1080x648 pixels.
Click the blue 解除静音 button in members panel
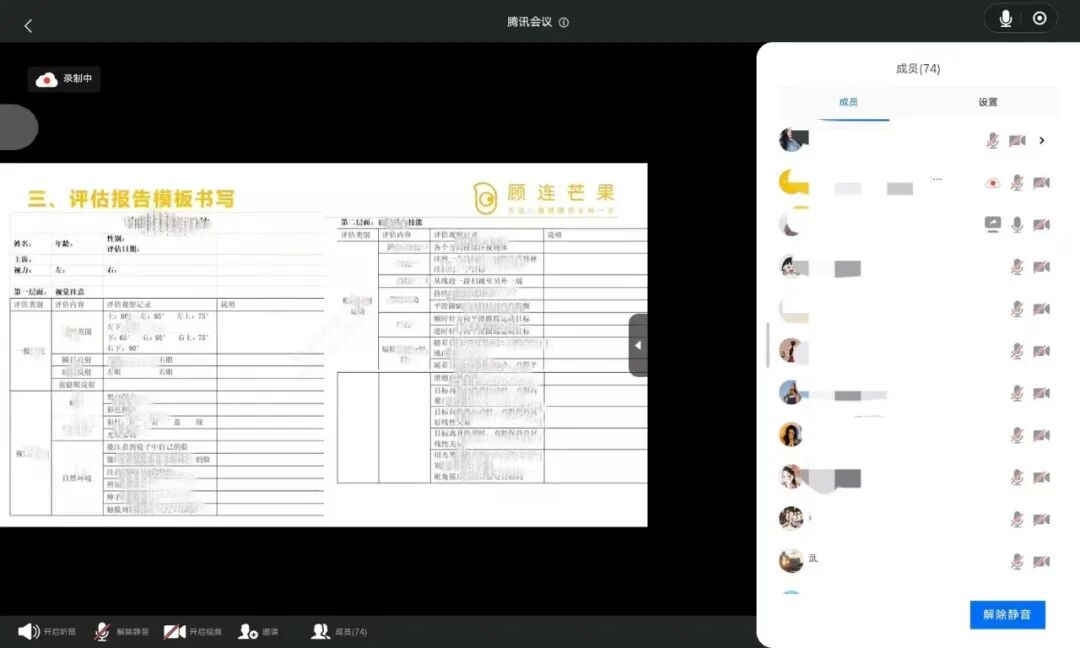point(1007,614)
